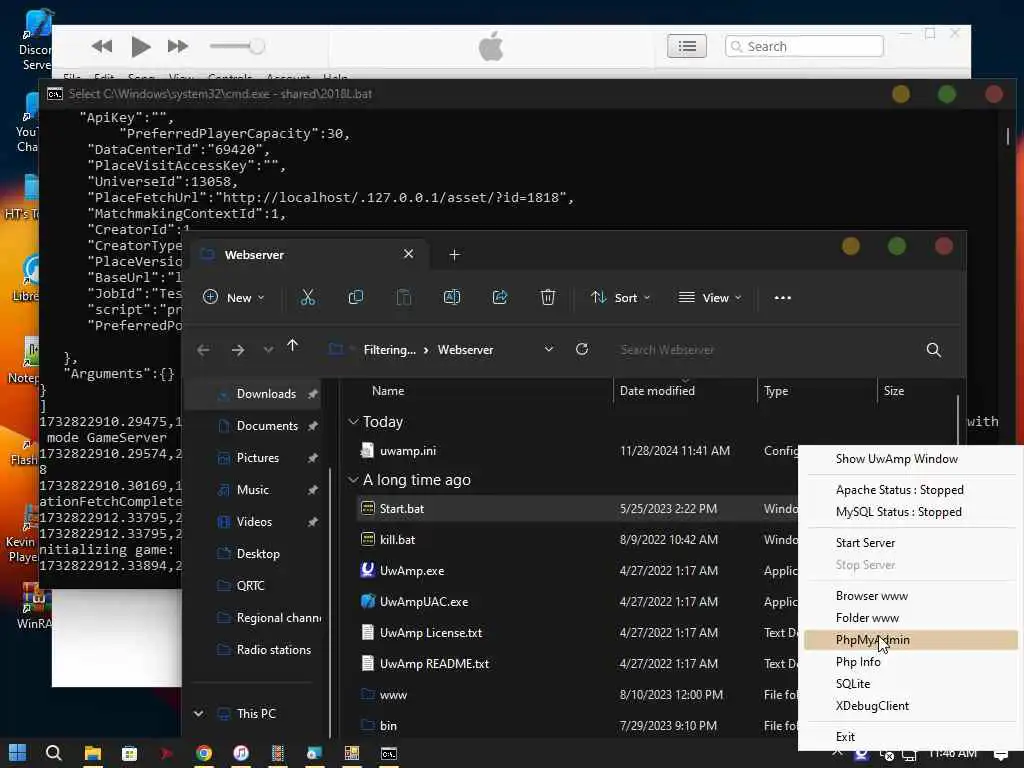Refresh the Webserver folder
The width and height of the screenshot is (1024, 768).
(x=582, y=349)
